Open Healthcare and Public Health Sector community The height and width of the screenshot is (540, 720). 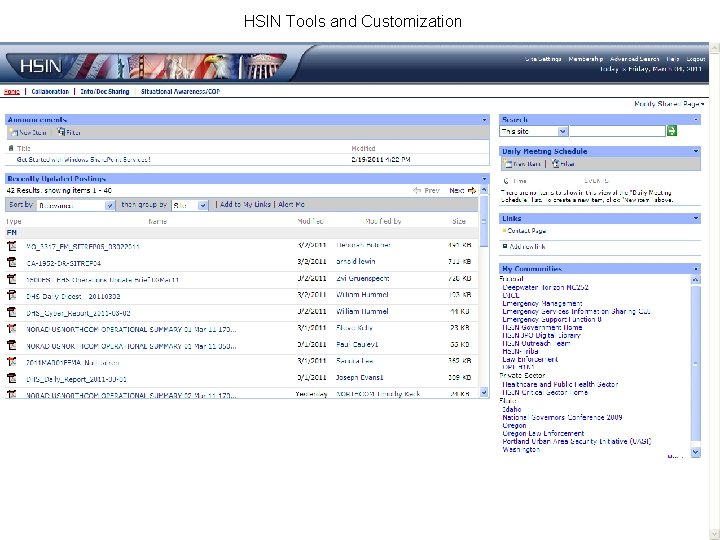560,384
